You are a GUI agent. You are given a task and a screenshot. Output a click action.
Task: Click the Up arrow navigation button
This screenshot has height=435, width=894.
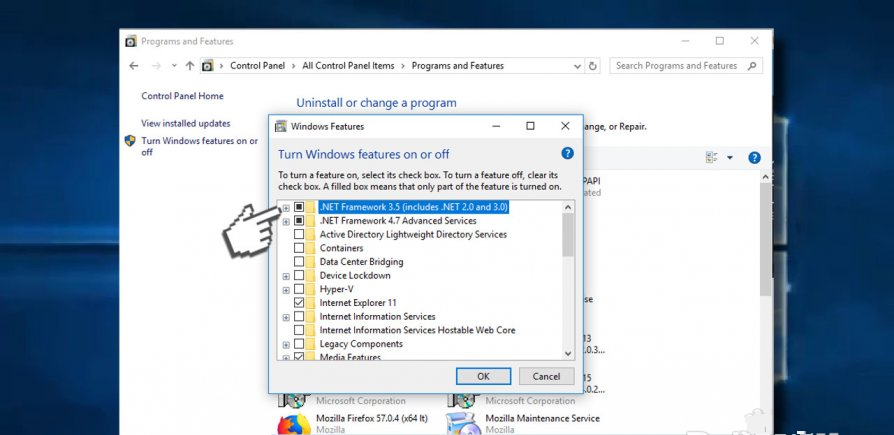[x=189, y=66]
